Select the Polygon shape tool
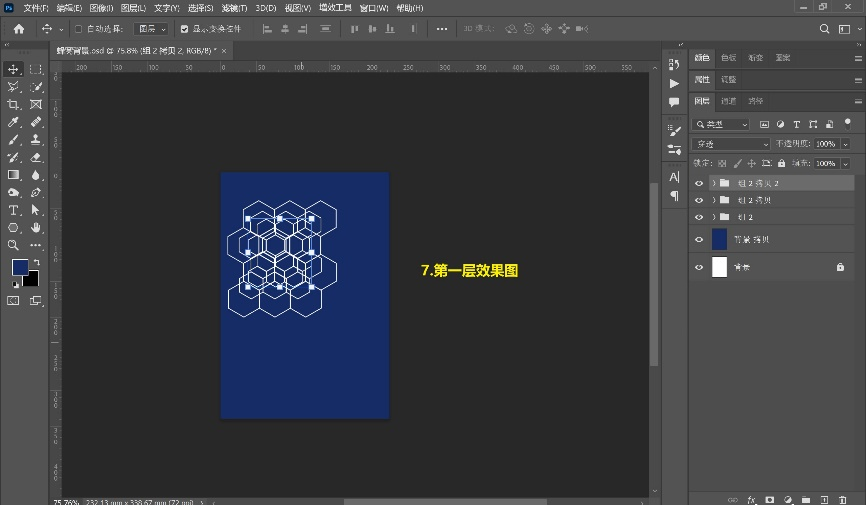 coord(13,228)
